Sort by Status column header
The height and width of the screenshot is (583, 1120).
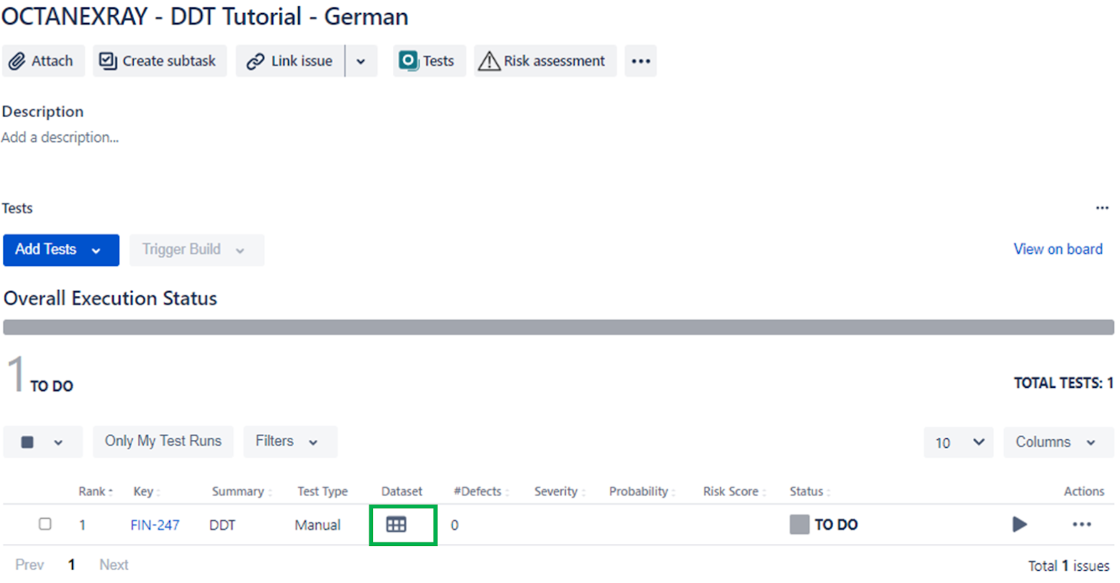coord(810,492)
